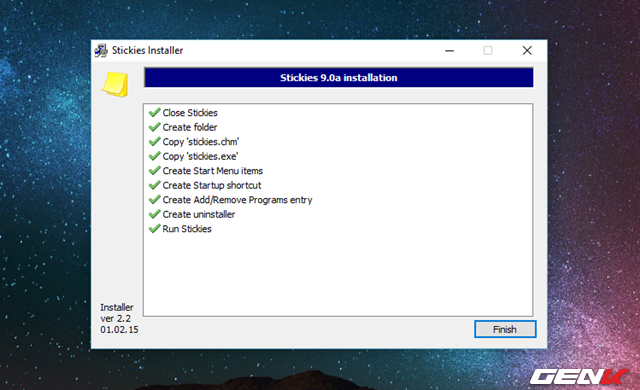The height and width of the screenshot is (390, 640).
Task: Select the 'Create folder' step text
Action: point(190,127)
